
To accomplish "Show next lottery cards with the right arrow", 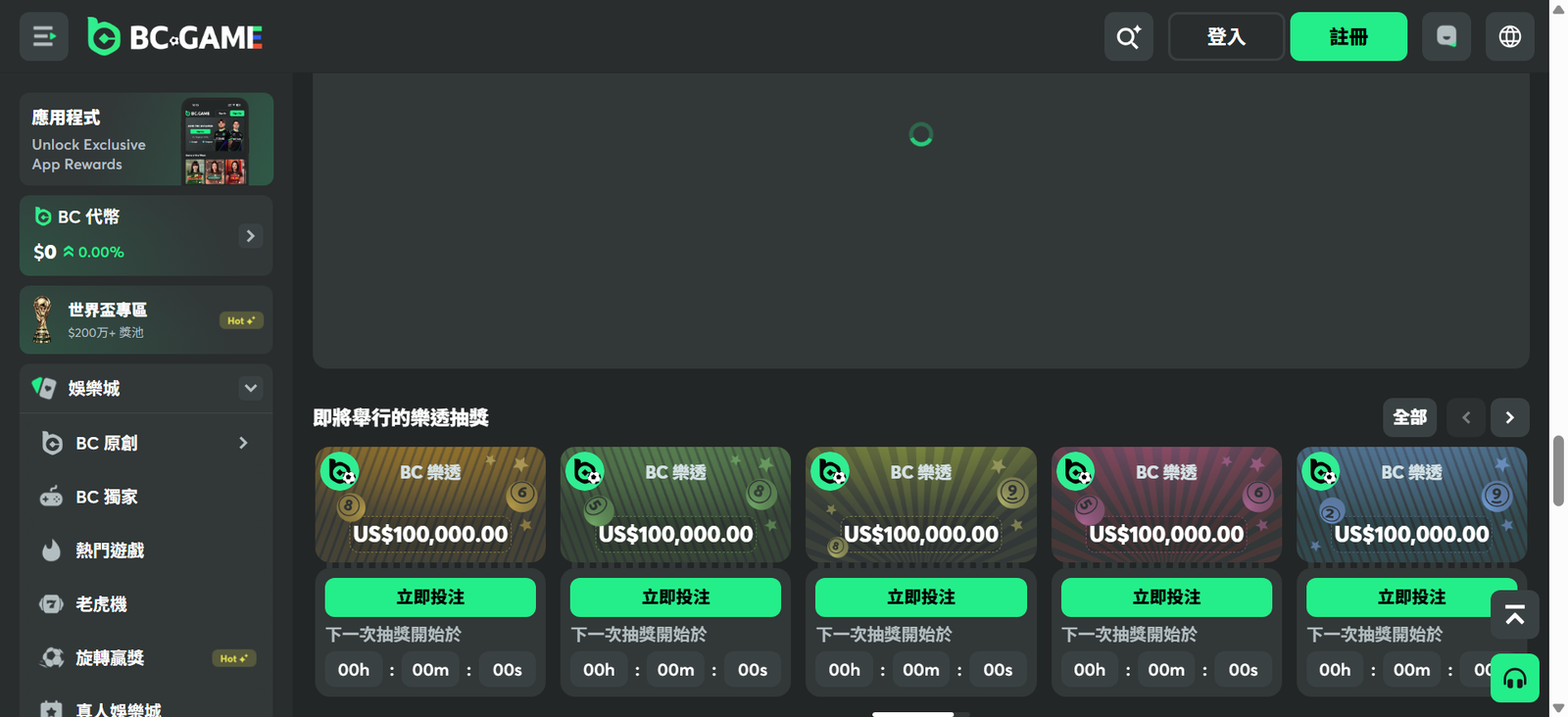I will 1510,417.
